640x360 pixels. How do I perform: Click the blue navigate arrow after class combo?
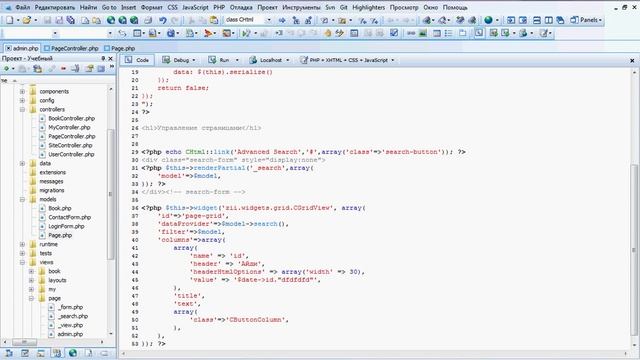[x=282, y=20]
